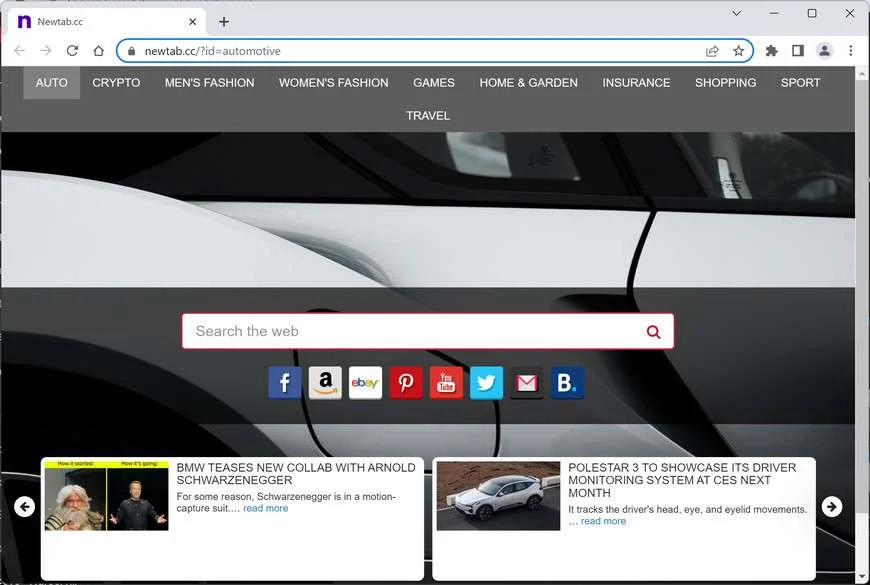This screenshot has width=870, height=585.
Task: Share this page using address bar icon
Action: (x=712, y=51)
